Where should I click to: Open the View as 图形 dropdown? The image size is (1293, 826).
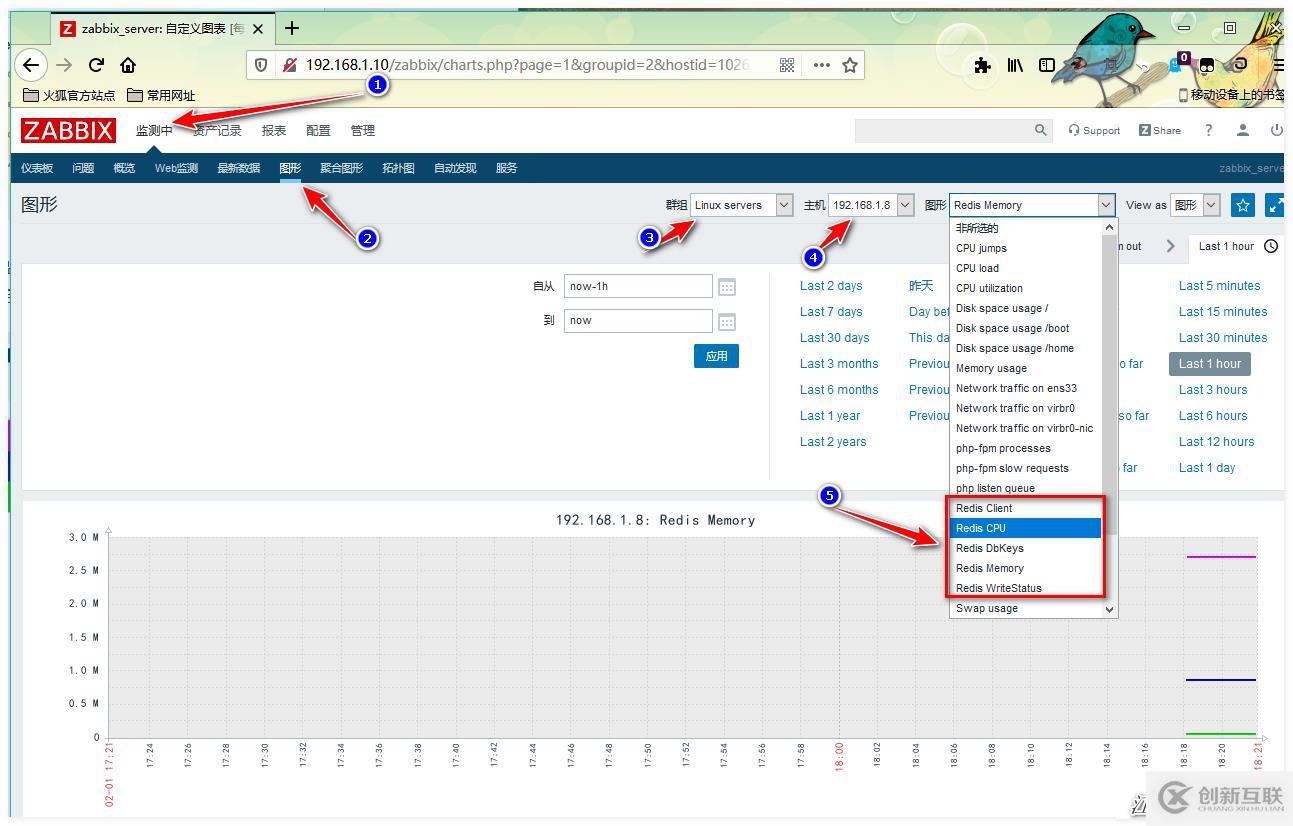(x=1196, y=205)
